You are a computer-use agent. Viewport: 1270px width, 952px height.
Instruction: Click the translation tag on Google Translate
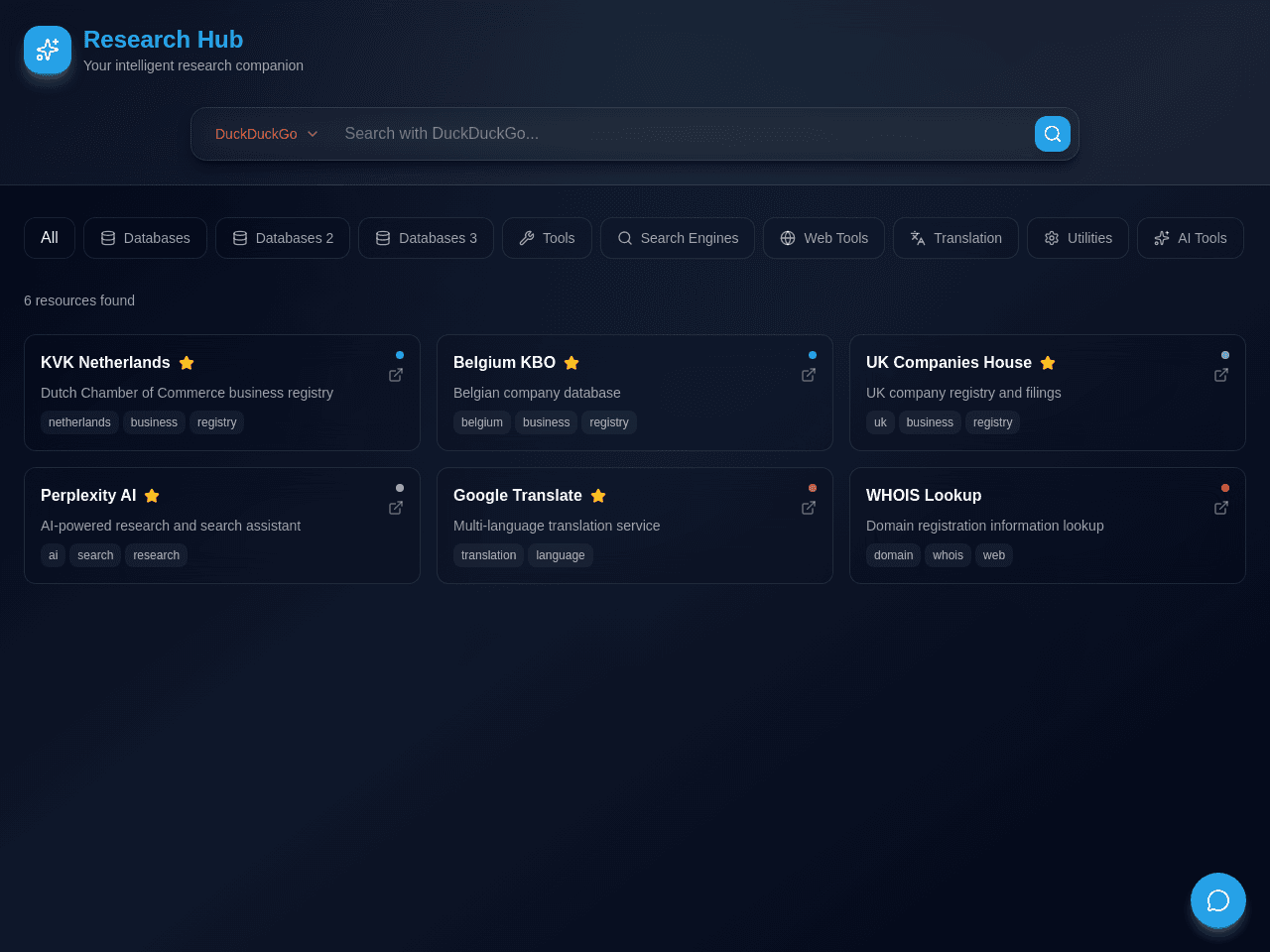point(489,555)
